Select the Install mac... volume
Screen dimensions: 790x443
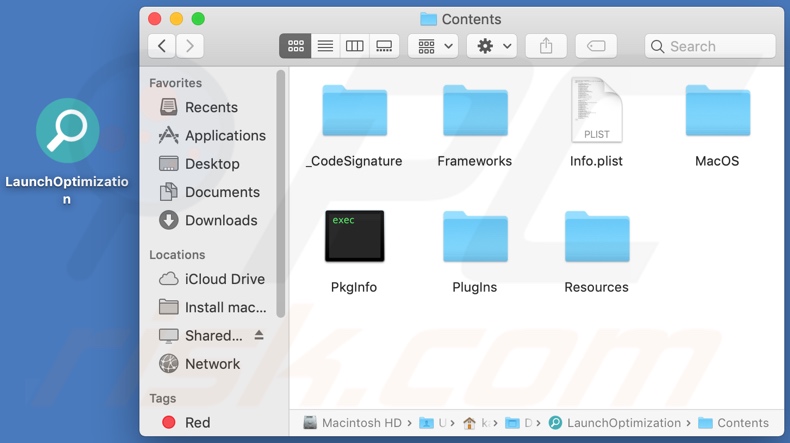(x=213, y=307)
